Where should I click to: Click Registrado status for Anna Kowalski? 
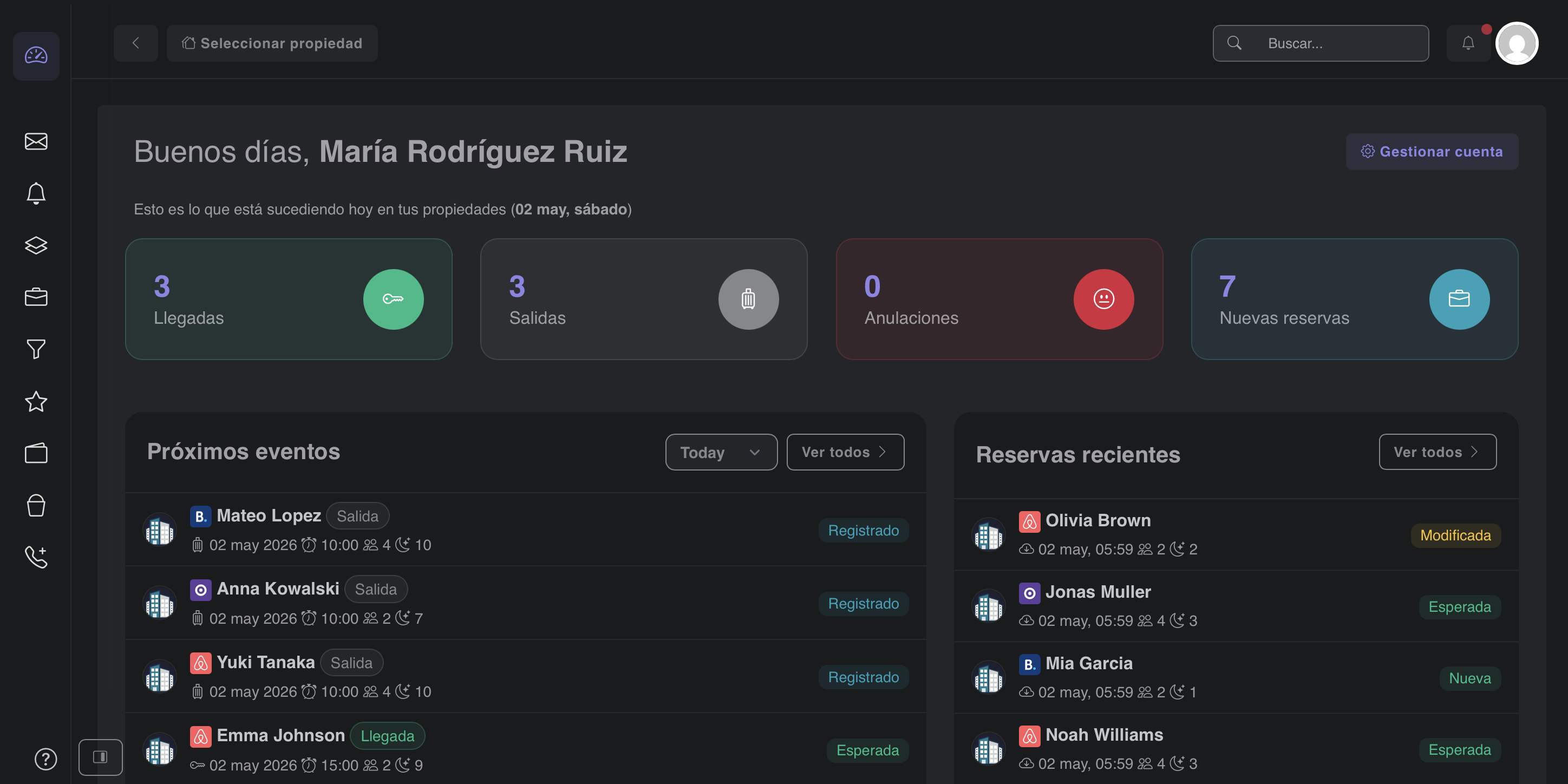[863, 603]
